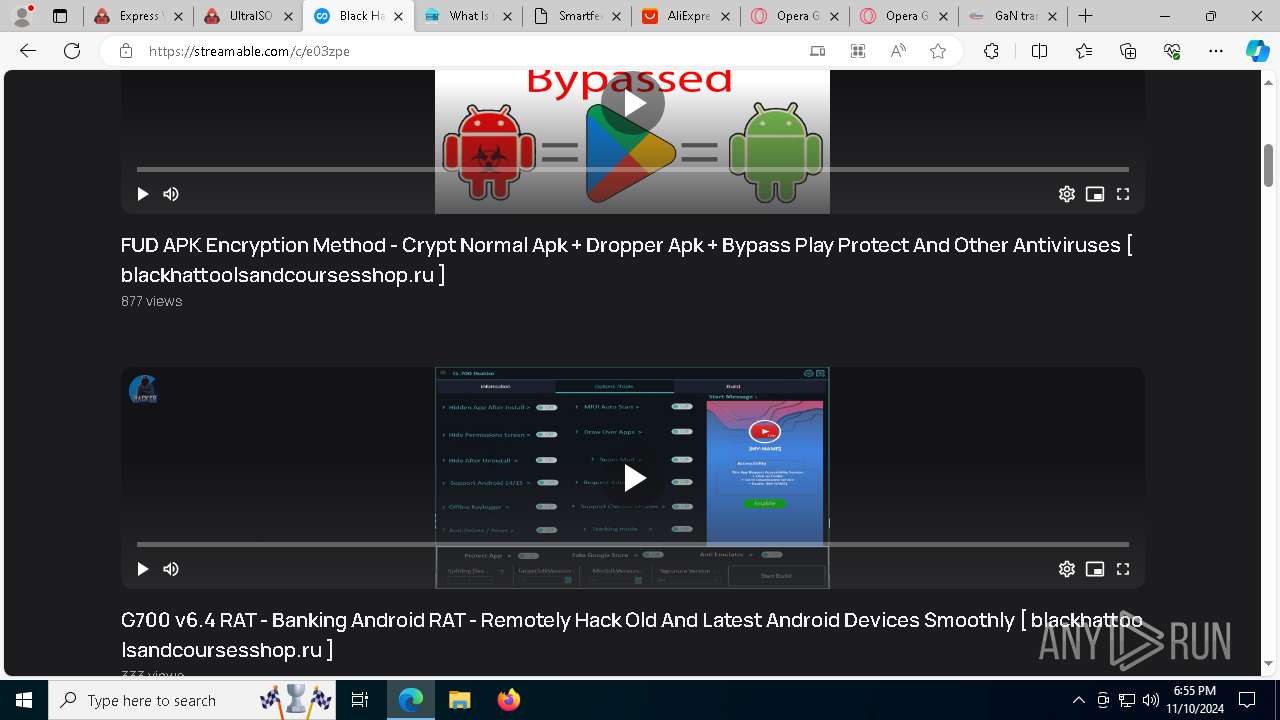
Task: Add this page to favorites star
Action: (x=938, y=51)
